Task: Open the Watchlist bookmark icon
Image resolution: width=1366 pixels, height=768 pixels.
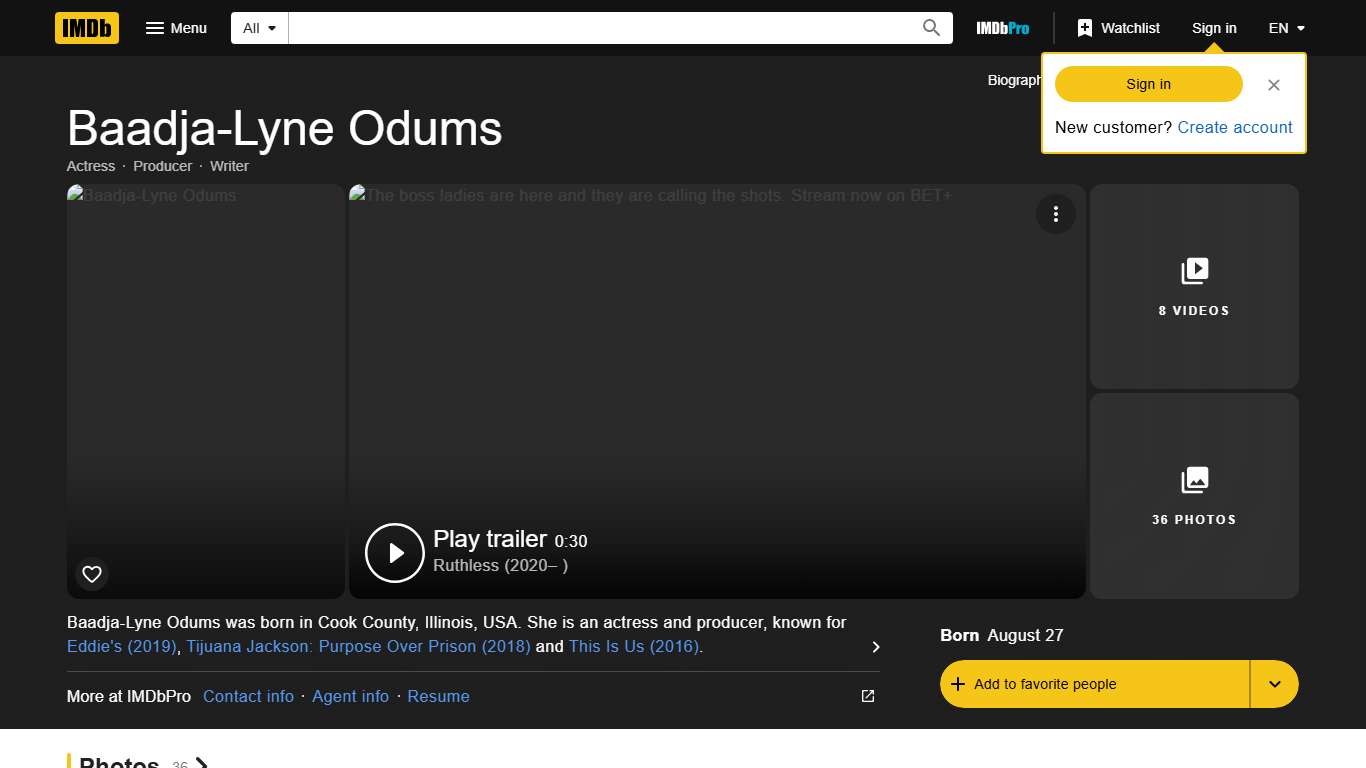Action: [x=1085, y=28]
